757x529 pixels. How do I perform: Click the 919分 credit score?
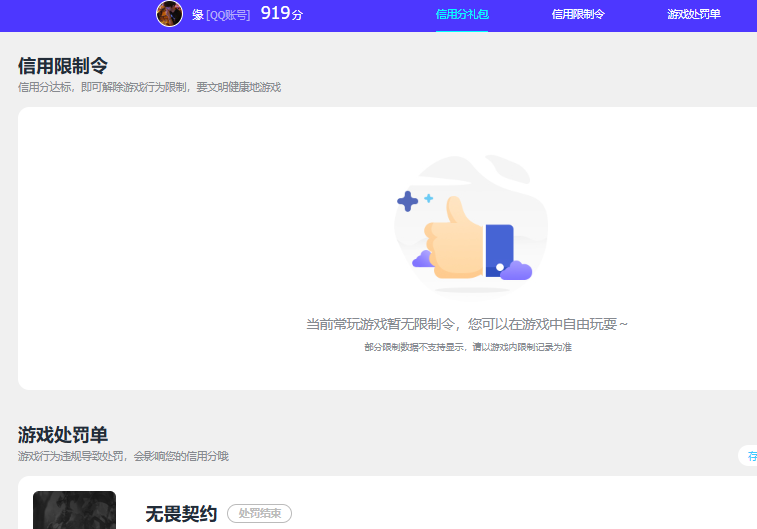click(x=281, y=14)
